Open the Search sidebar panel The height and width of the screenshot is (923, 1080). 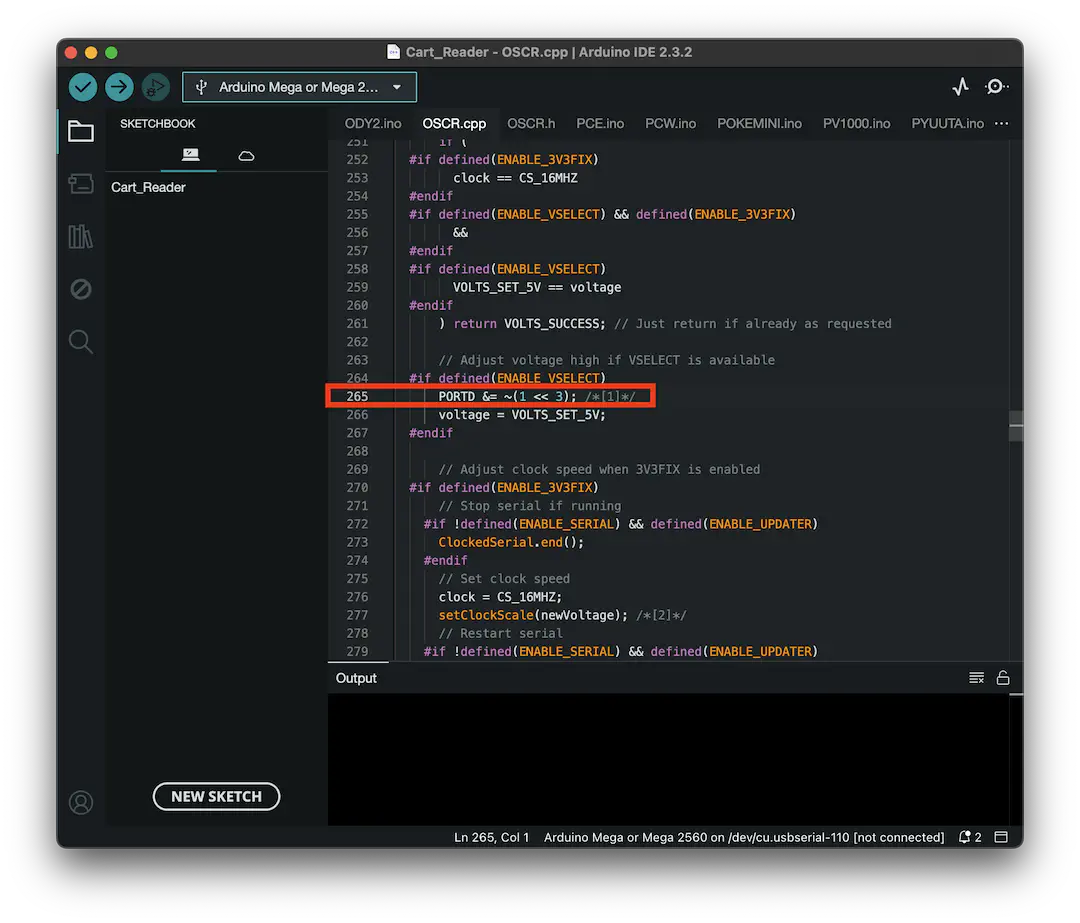click(81, 341)
